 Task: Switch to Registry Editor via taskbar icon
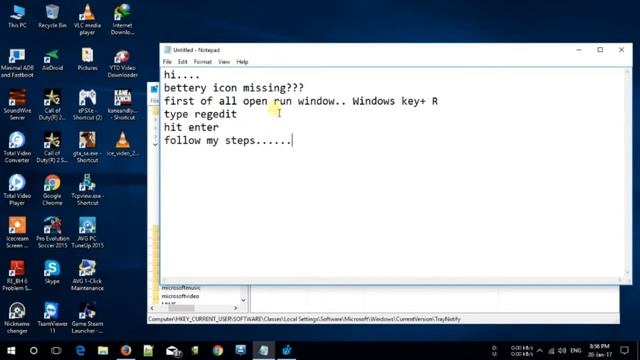coord(287,351)
